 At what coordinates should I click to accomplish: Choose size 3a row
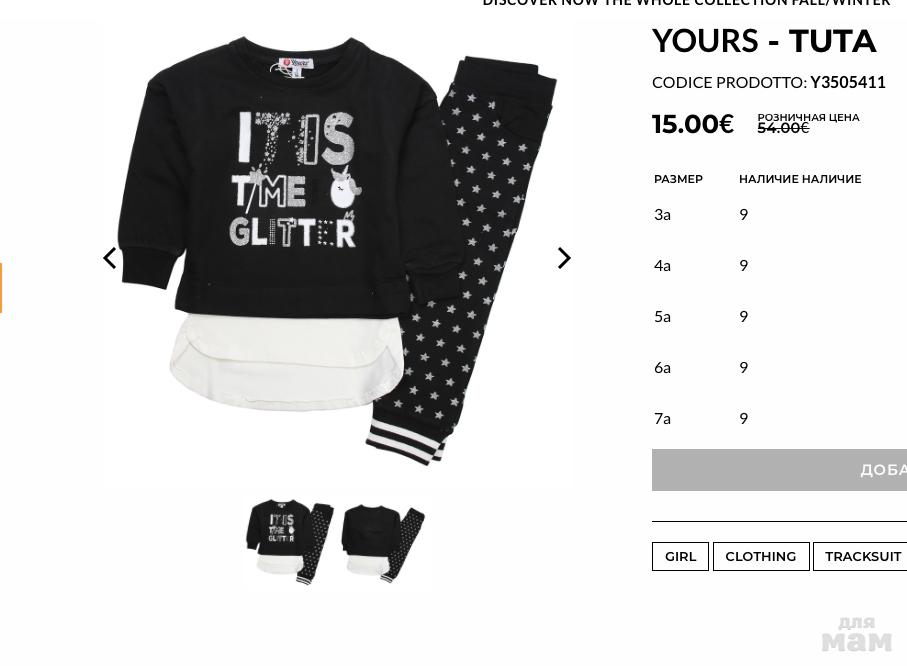tap(779, 215)
